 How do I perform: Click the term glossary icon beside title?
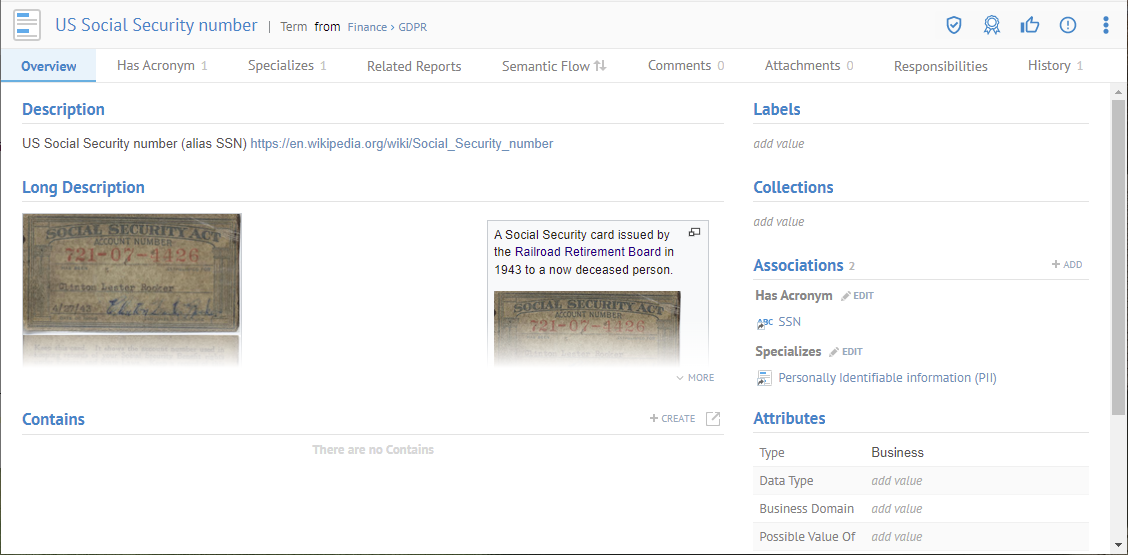pyautogui.click(x=27, y=25)
